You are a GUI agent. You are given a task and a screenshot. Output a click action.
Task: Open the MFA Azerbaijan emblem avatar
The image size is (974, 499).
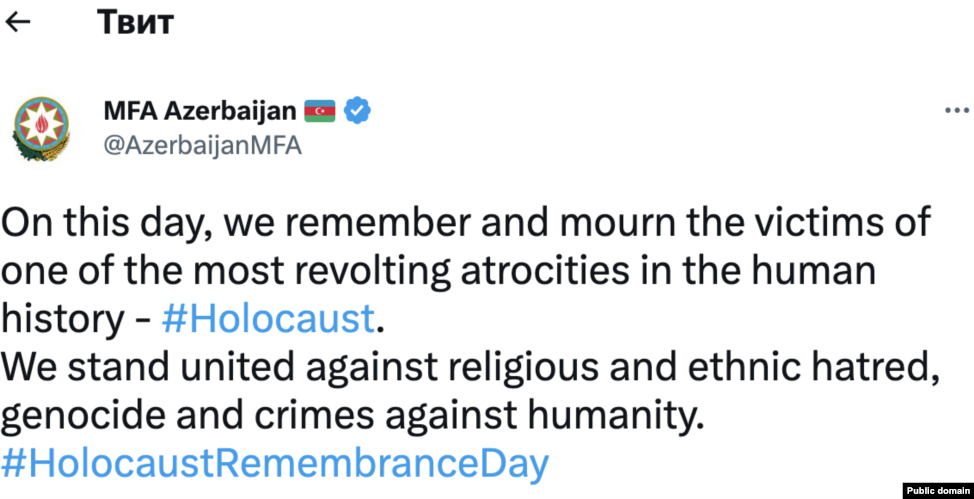42,129
